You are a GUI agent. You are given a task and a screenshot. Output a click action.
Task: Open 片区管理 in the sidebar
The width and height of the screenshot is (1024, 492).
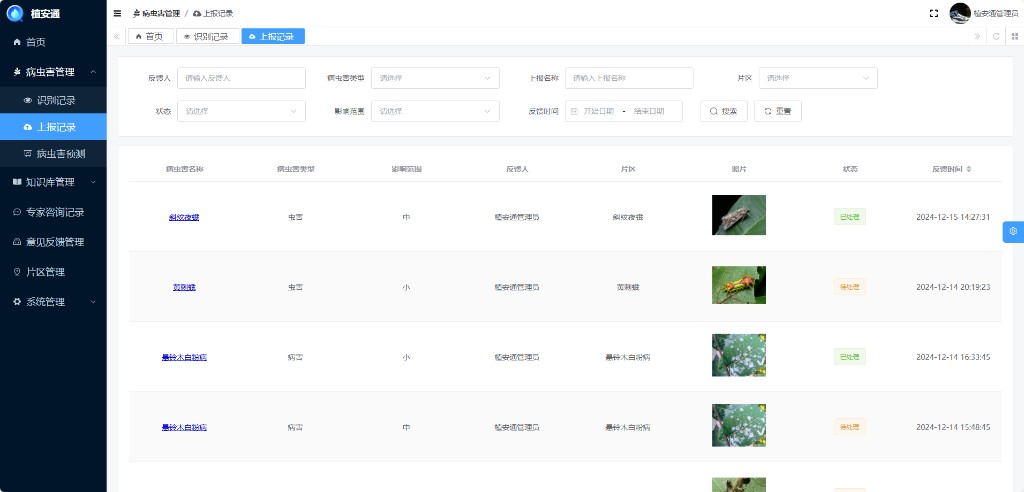(x=53, y=272)
